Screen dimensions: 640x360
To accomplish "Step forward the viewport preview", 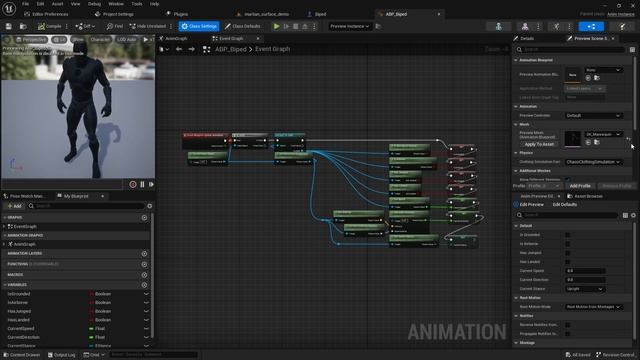I will [151, 184].
